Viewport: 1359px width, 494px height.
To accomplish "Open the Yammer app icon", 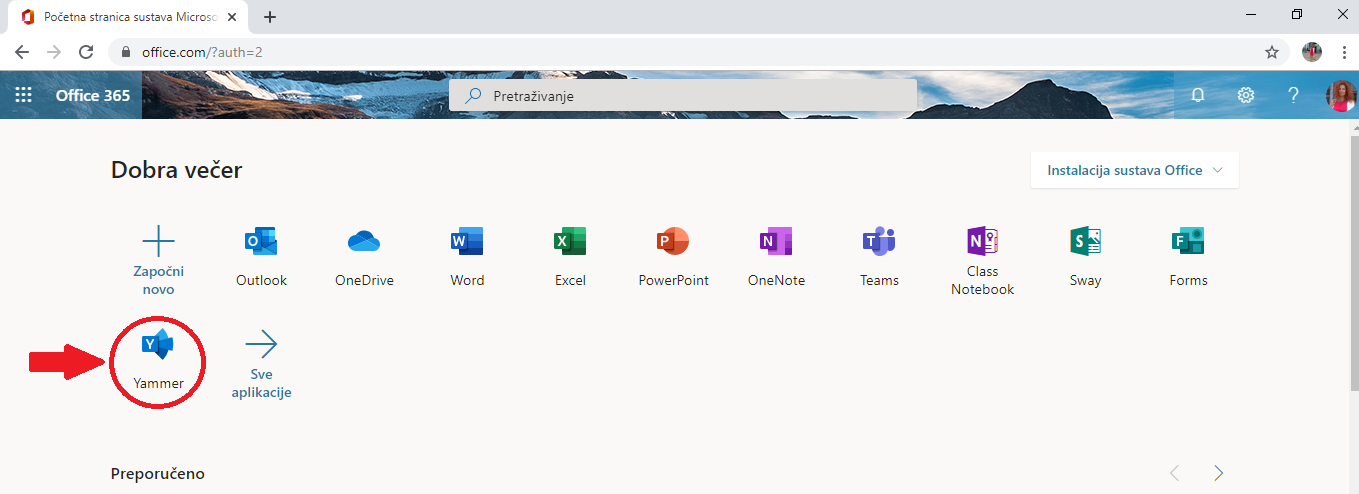I will coord(158,345).
